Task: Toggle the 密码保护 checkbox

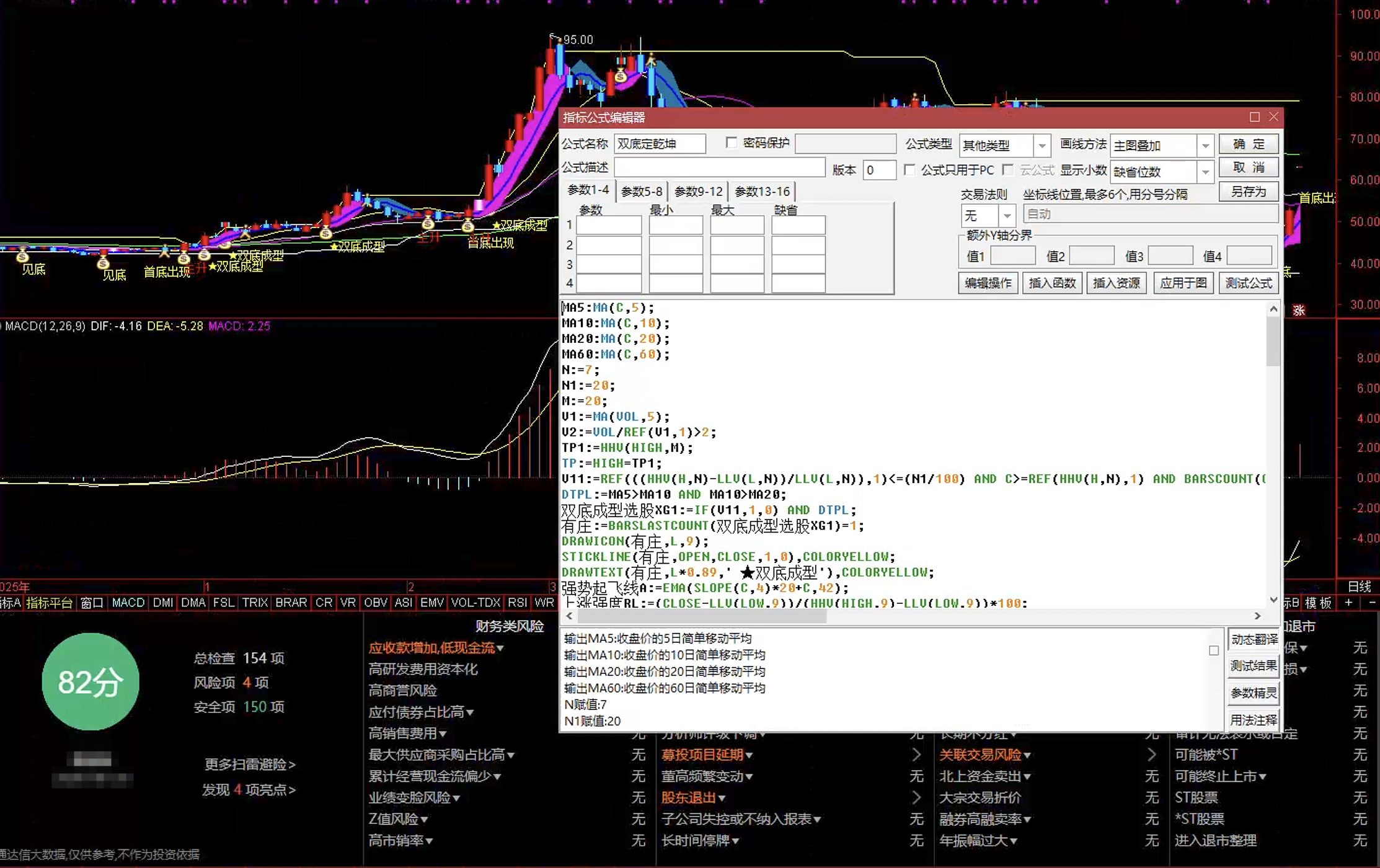Action: pyautogui.click(x=732, y=143)
